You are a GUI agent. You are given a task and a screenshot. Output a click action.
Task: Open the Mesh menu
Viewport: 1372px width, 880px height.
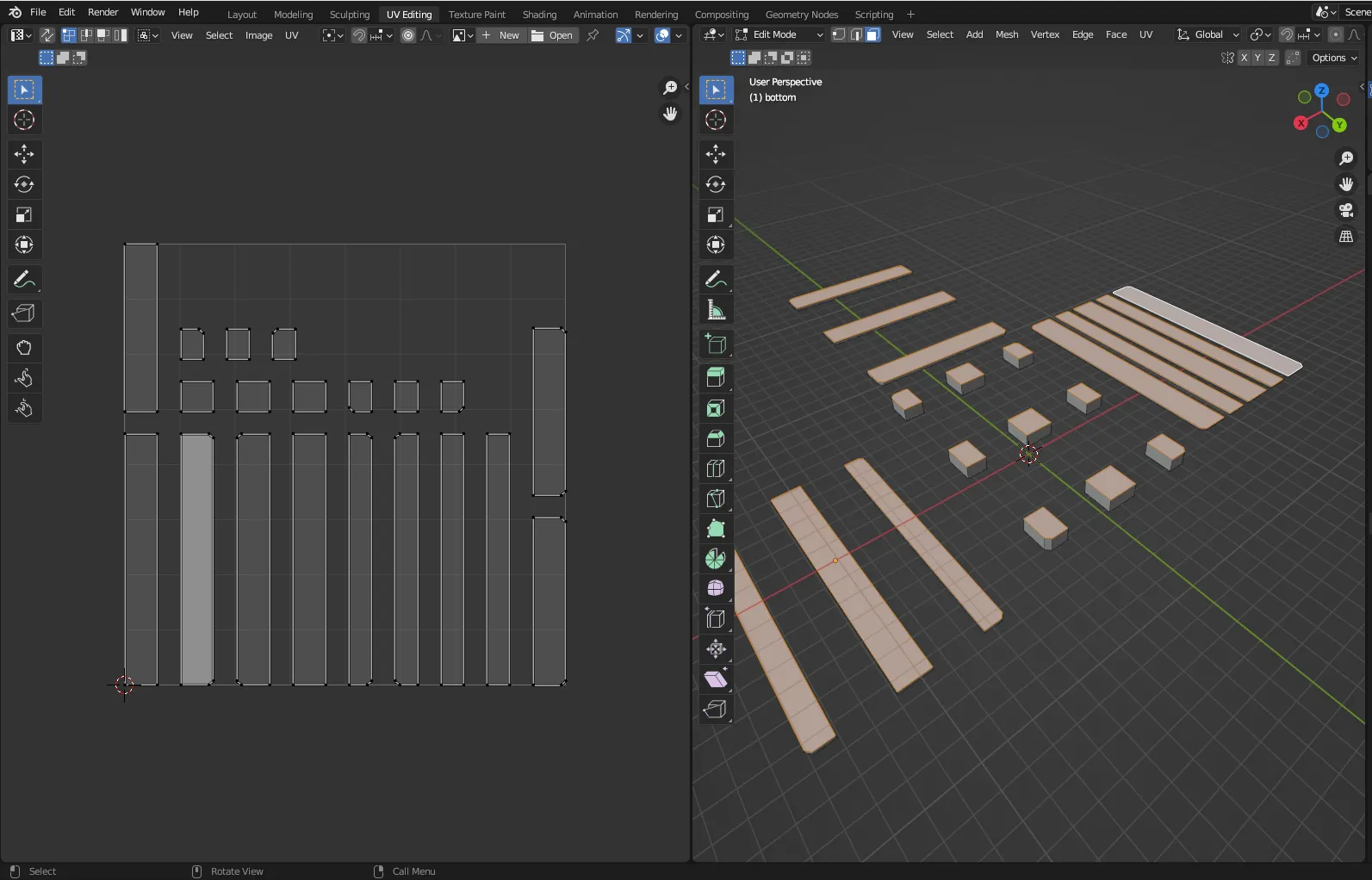(x=1006, y=35)
